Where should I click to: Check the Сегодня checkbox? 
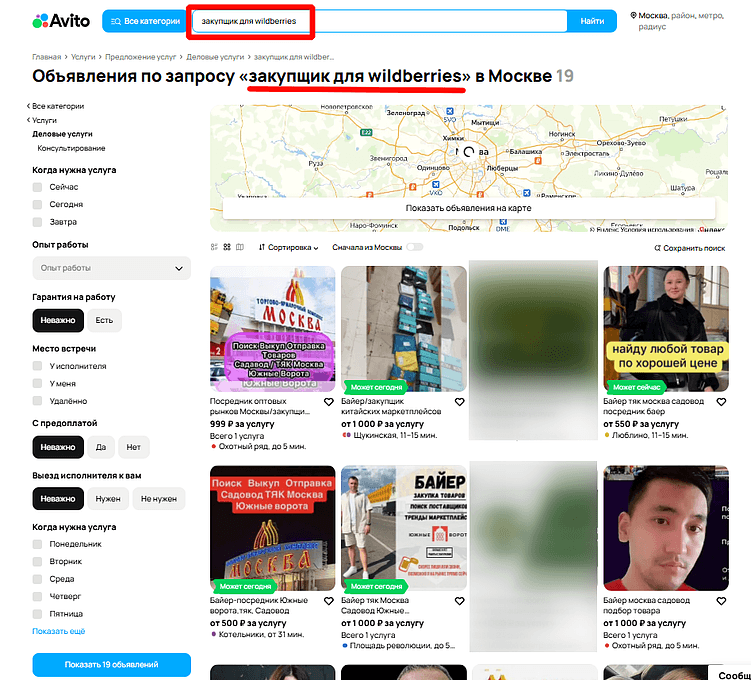click(x=37, y=204)
